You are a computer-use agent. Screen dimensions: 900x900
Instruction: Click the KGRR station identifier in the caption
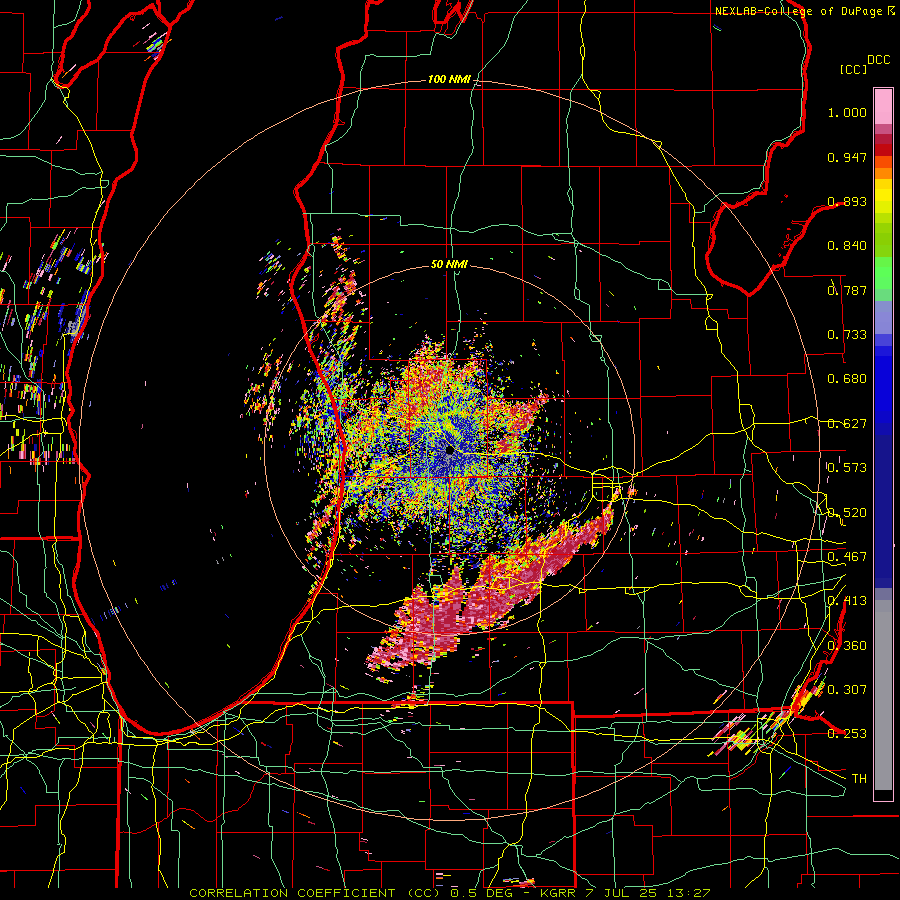click(x=560, y=893)
